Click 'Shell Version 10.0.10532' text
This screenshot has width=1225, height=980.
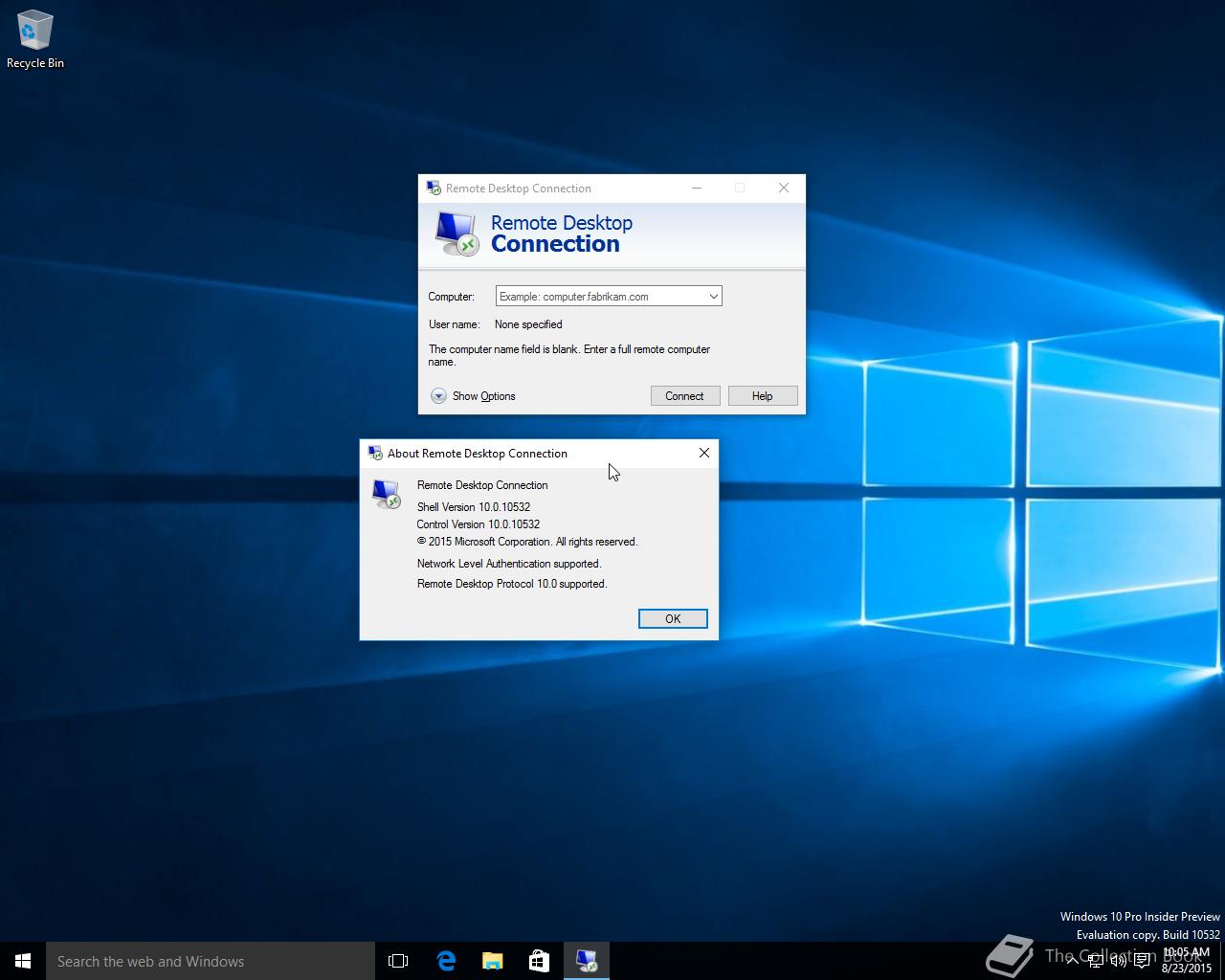click(474, 507)
